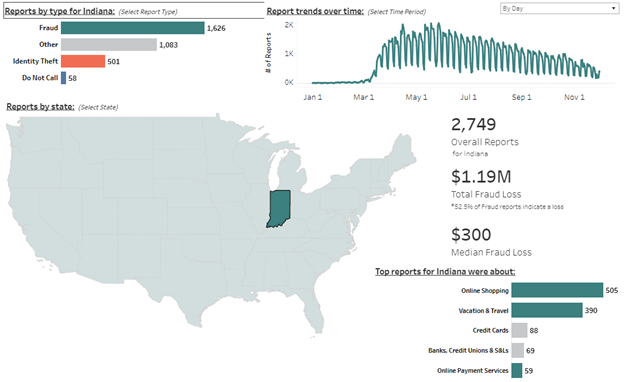Click the Online Shopping bar

(557, 290)
